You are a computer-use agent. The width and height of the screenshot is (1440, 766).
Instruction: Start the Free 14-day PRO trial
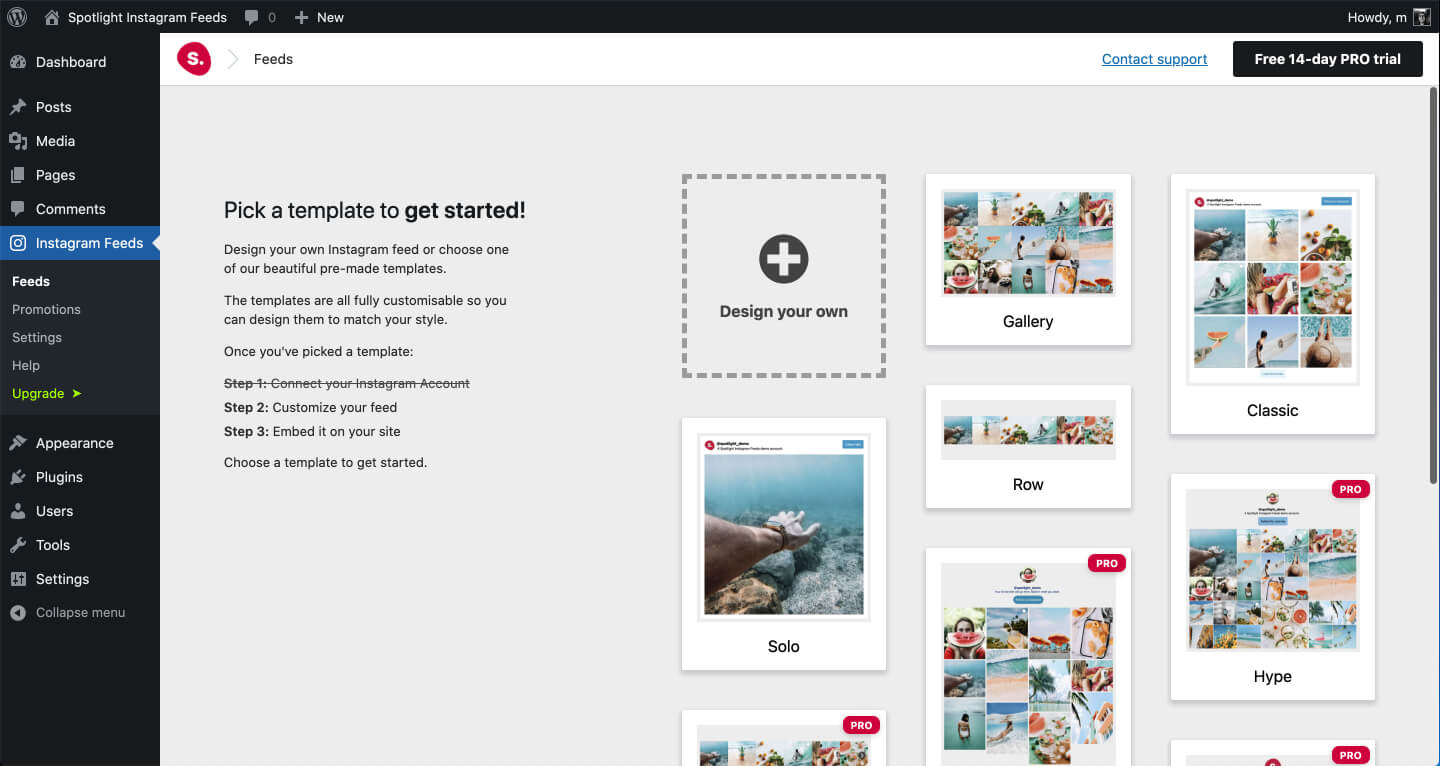point(1327,59)
